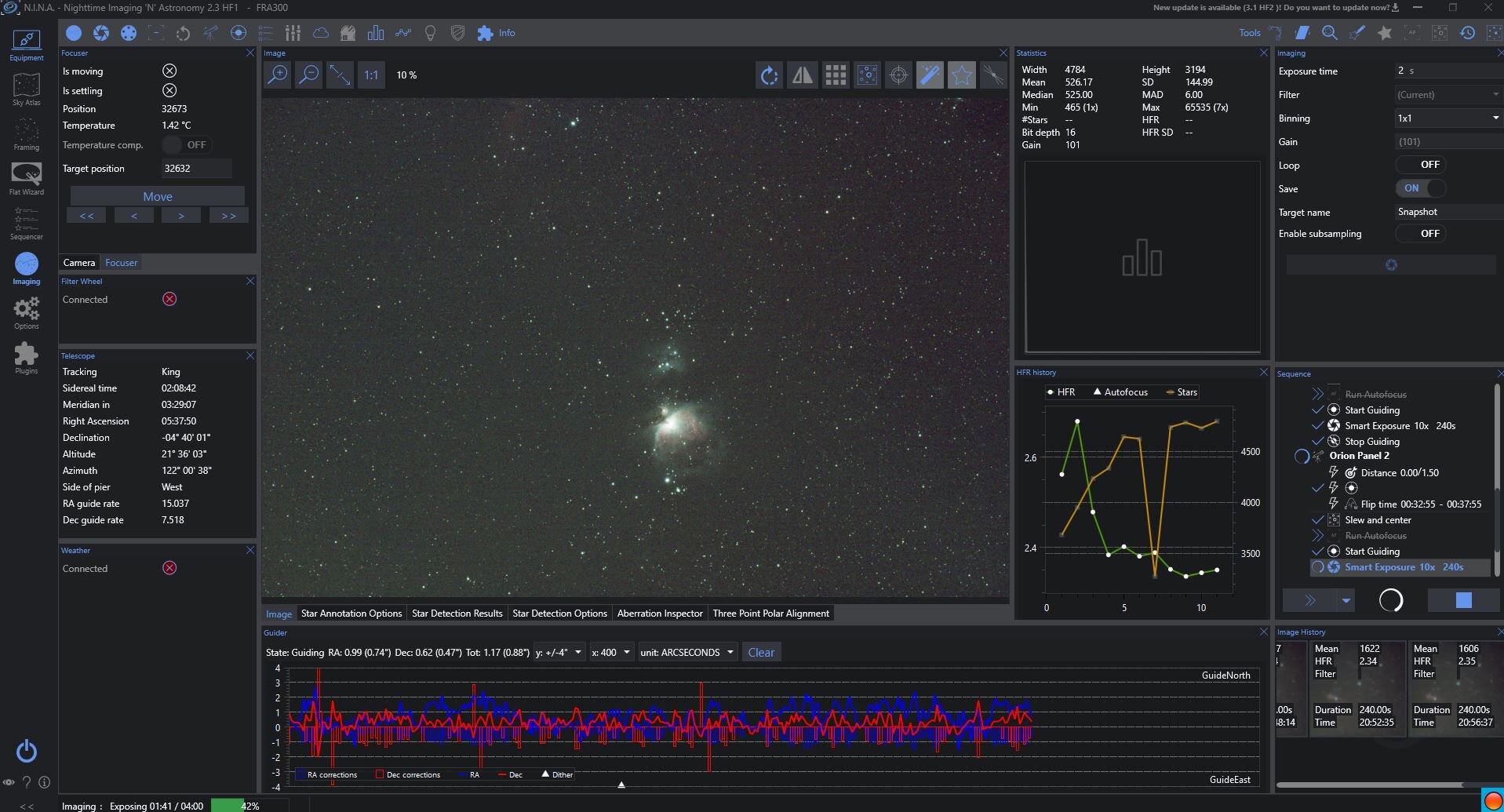Switch to Star Detection Results tab
Image resolution: width=1504 pixels, height=812 pixels.
click(x=457, y=614)
